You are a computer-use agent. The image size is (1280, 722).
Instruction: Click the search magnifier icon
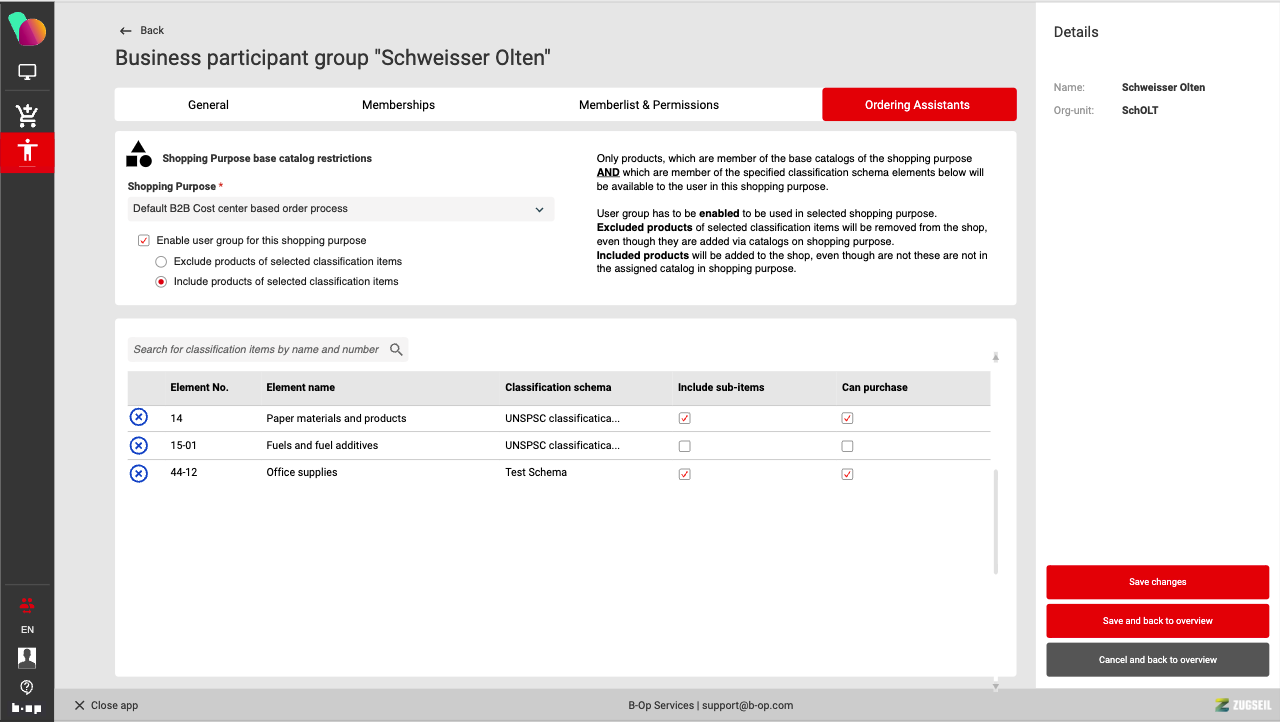pos(396,349)
